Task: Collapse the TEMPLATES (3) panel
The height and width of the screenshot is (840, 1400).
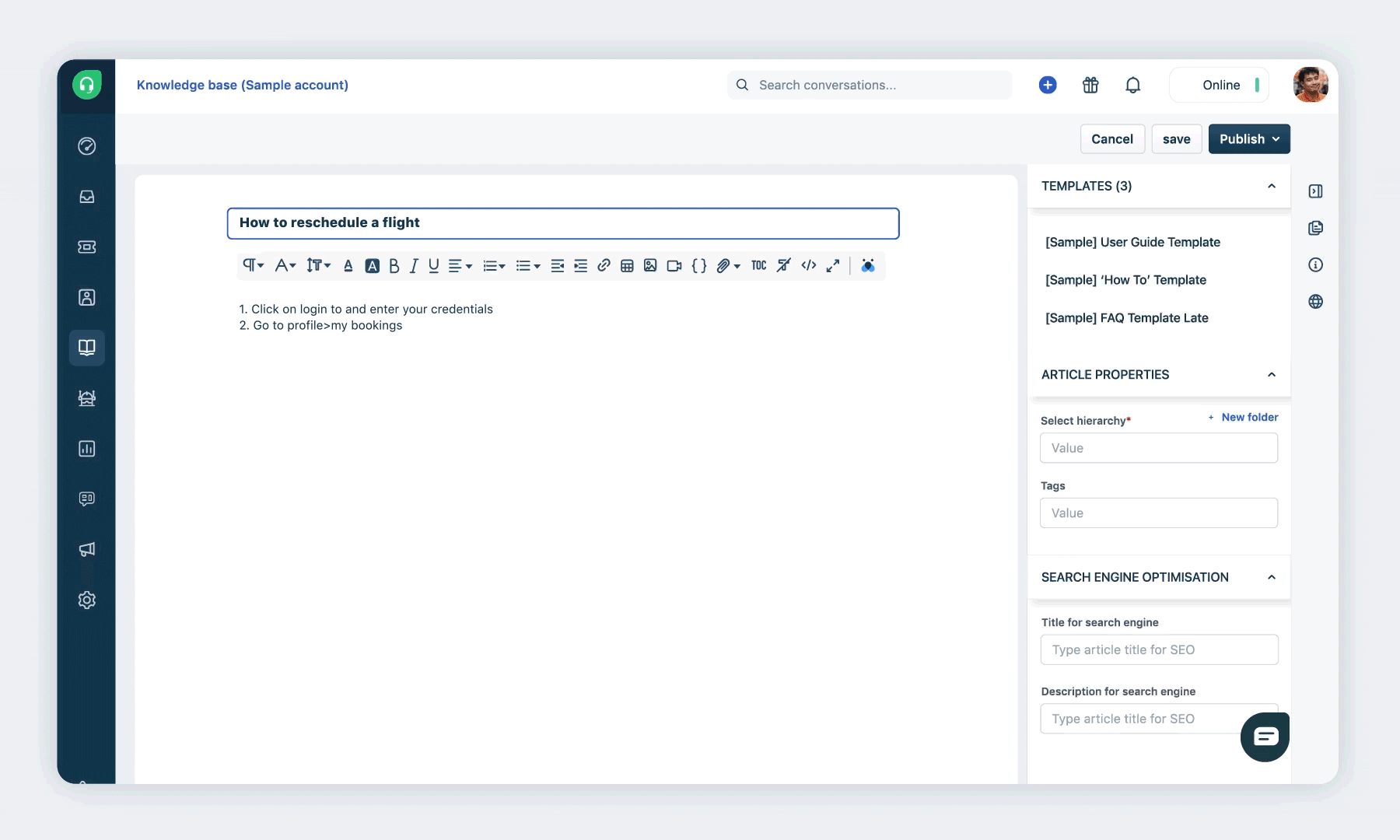Action: coord(1272,187)
